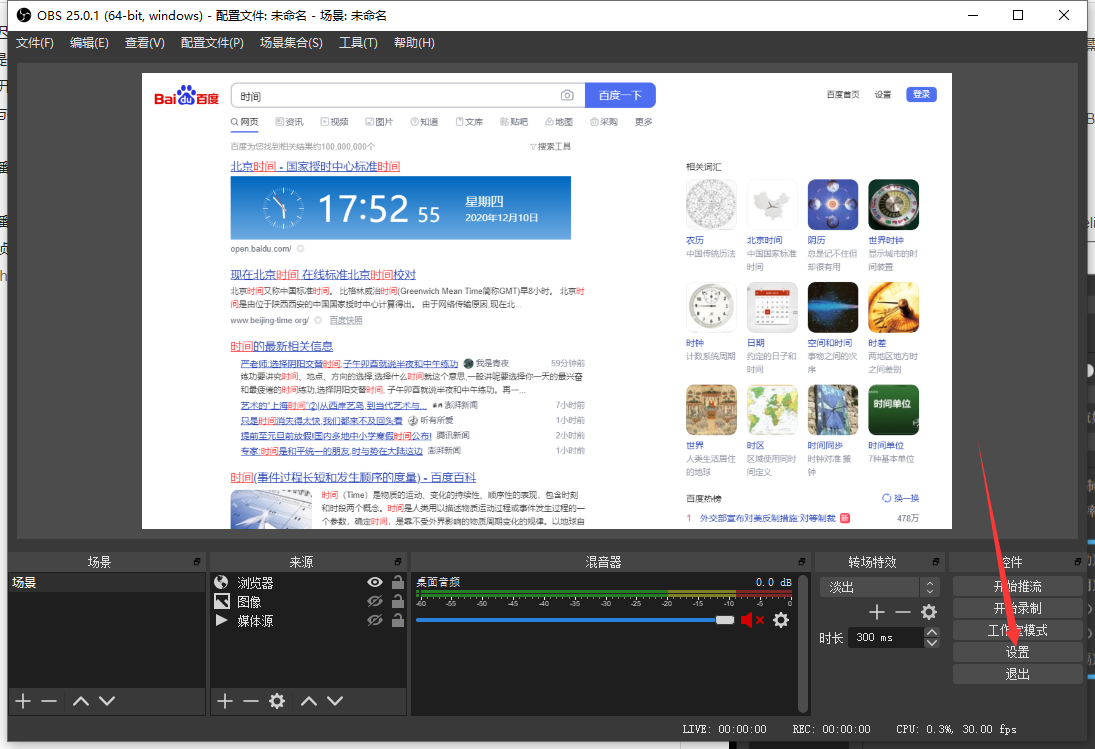Image resolution: width=1095 pixels, height=749 pixels.
Task: Remove selected scene with minus icon
Action: [x=49, y=701]
